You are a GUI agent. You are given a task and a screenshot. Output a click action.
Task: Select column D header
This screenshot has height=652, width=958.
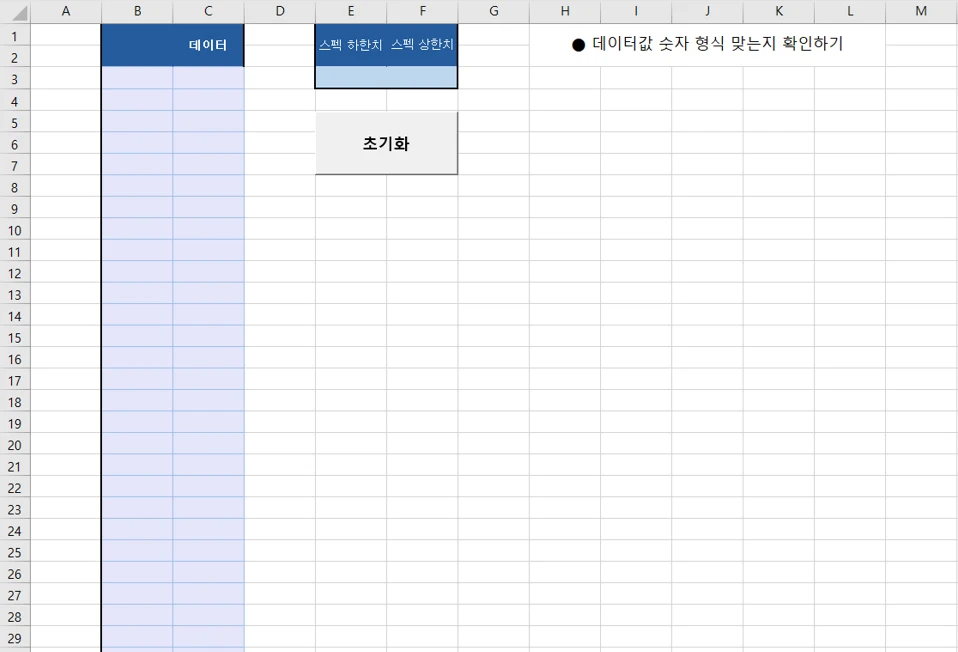point(280,12)
